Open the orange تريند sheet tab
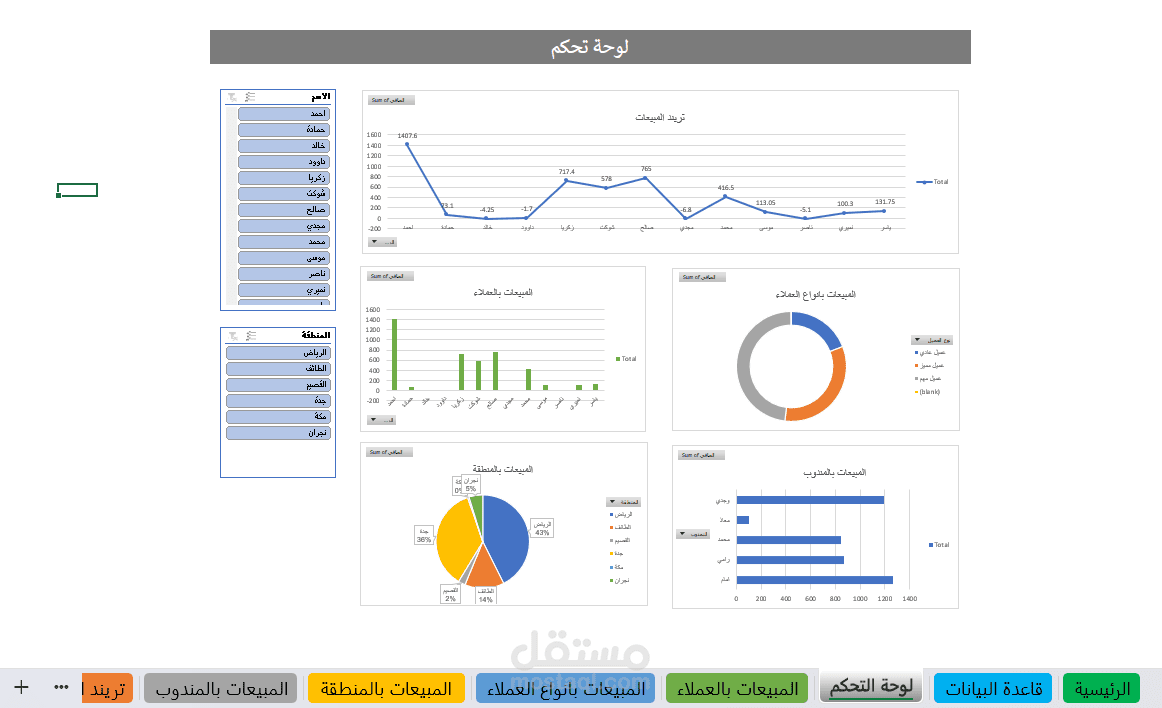This screenshot has height=708, width=1162. [x=107, y=689]
